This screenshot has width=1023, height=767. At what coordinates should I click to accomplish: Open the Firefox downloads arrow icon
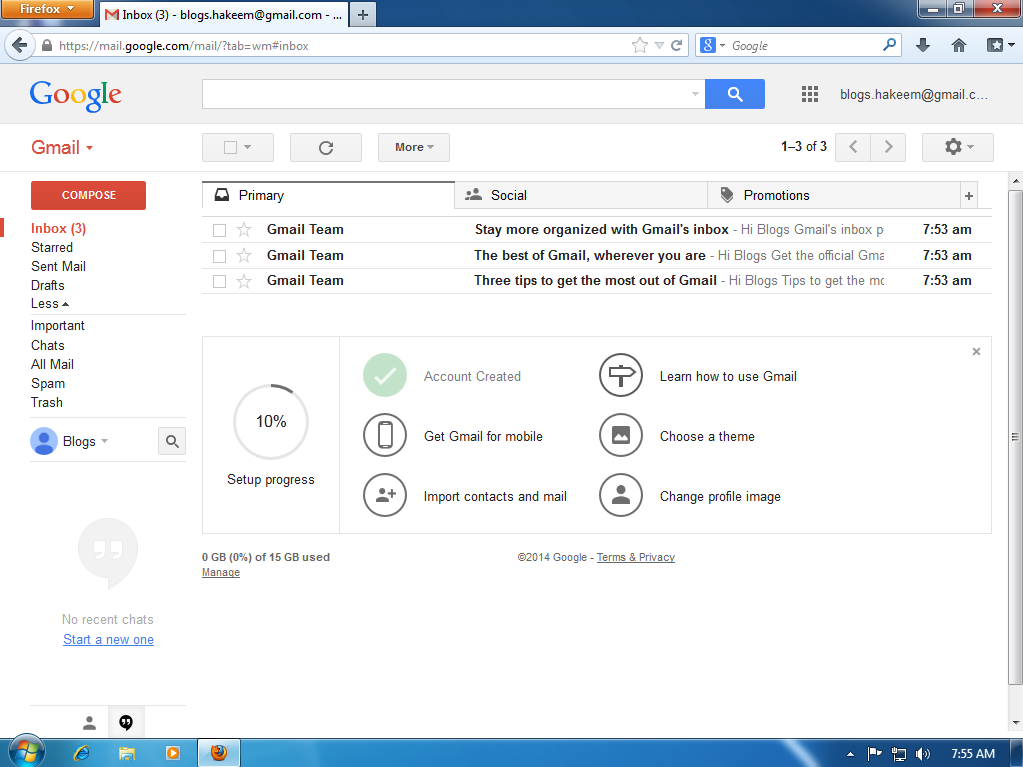click(x=923, y=45)
